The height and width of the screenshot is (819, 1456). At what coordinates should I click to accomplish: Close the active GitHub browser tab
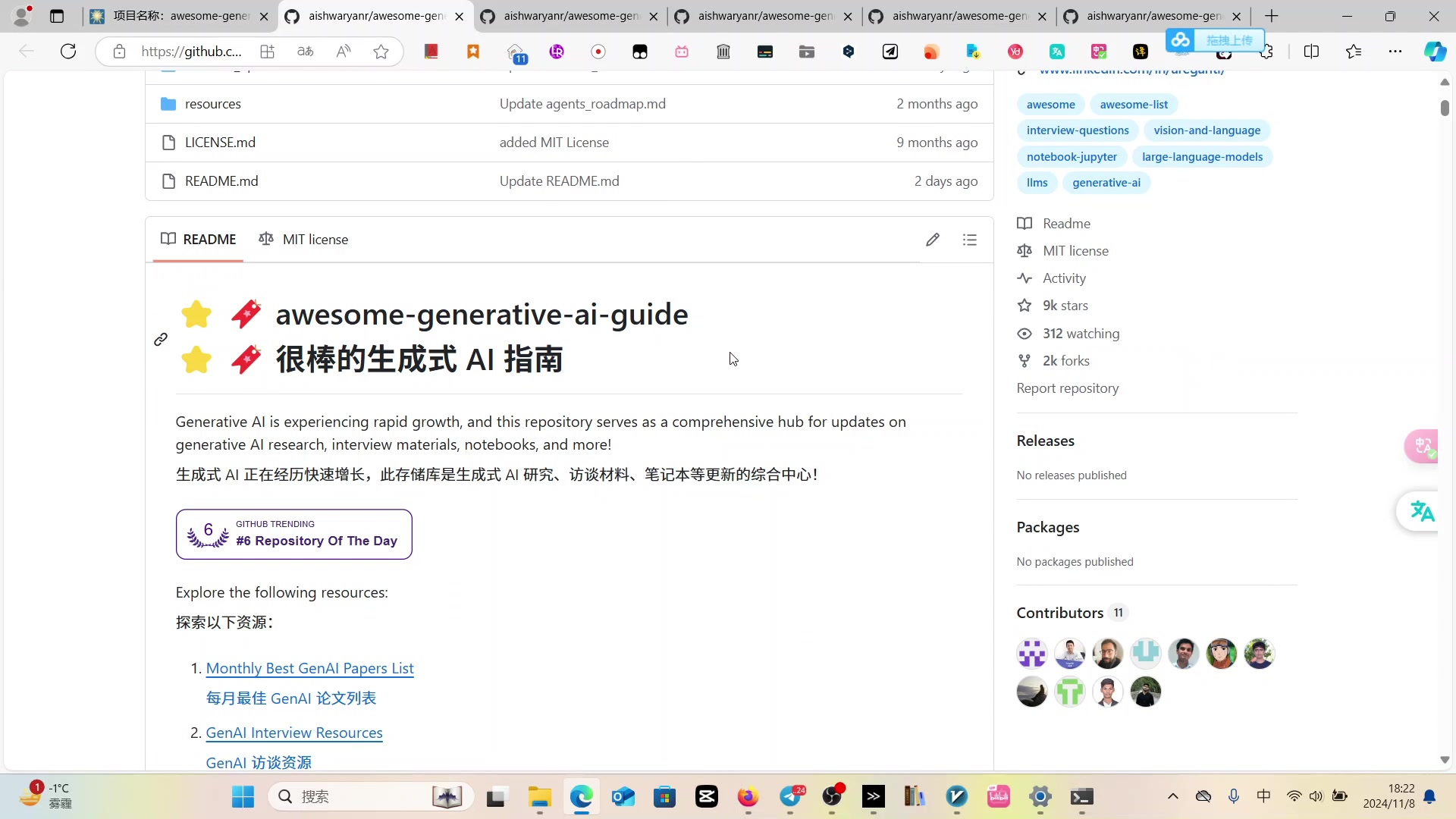pos(459,16)
